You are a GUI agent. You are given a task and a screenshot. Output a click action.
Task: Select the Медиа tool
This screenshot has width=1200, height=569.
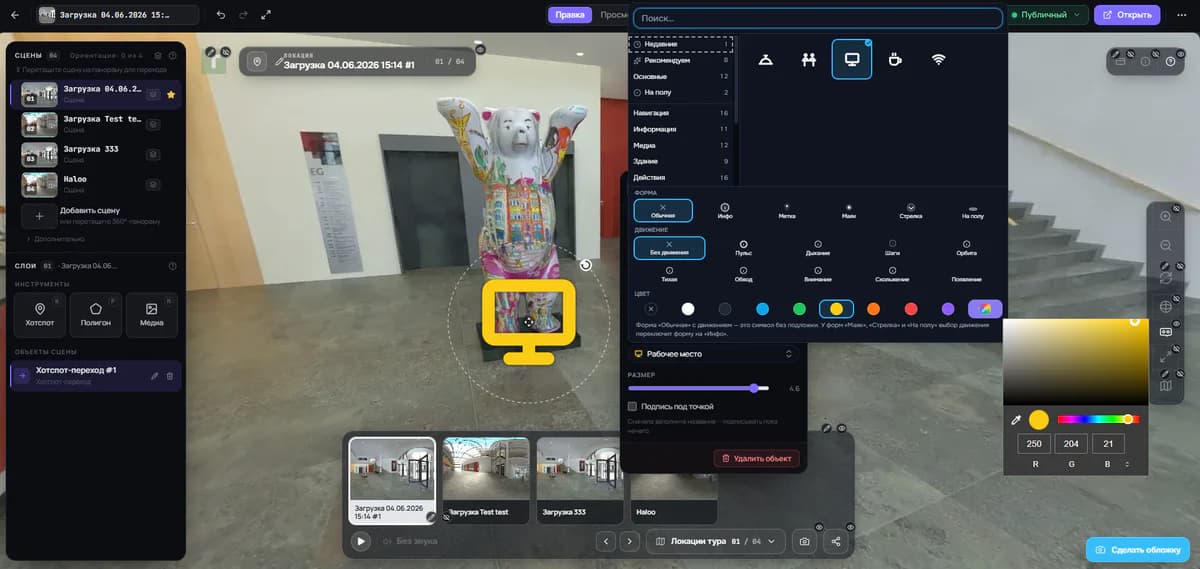point(152,314)
